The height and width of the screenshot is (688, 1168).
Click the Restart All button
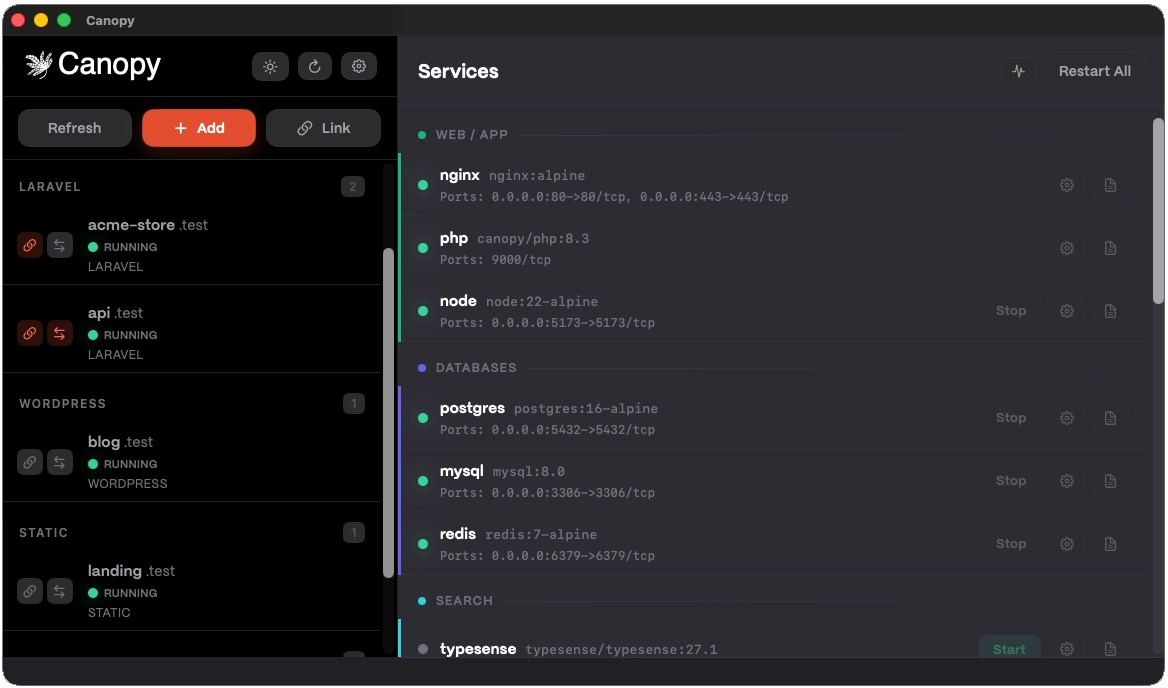point(1094,71)
